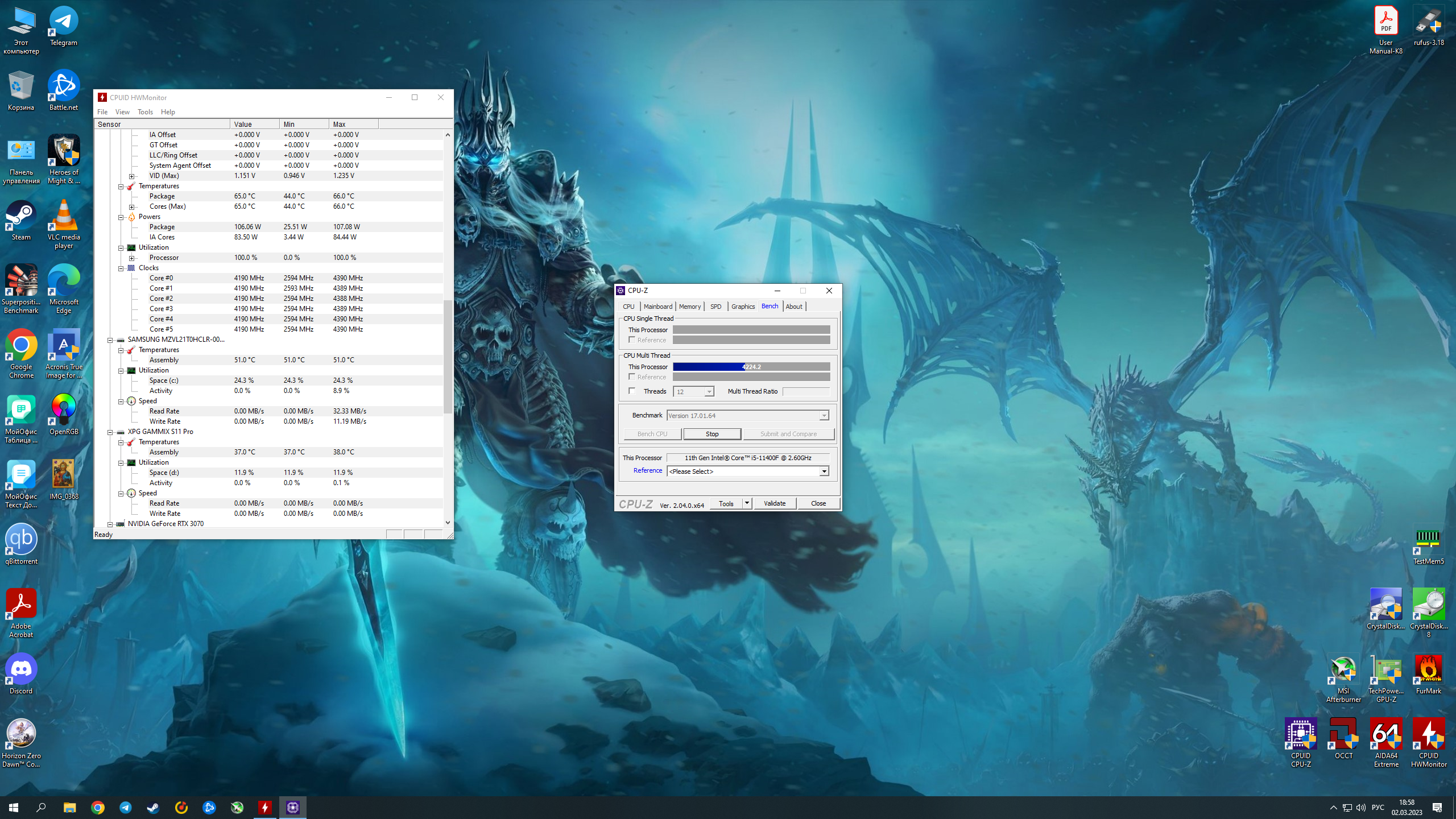Click the HWMonitor vertical scrollbar down arrow
Screen dimensions: 1456x819
[448, 522]
